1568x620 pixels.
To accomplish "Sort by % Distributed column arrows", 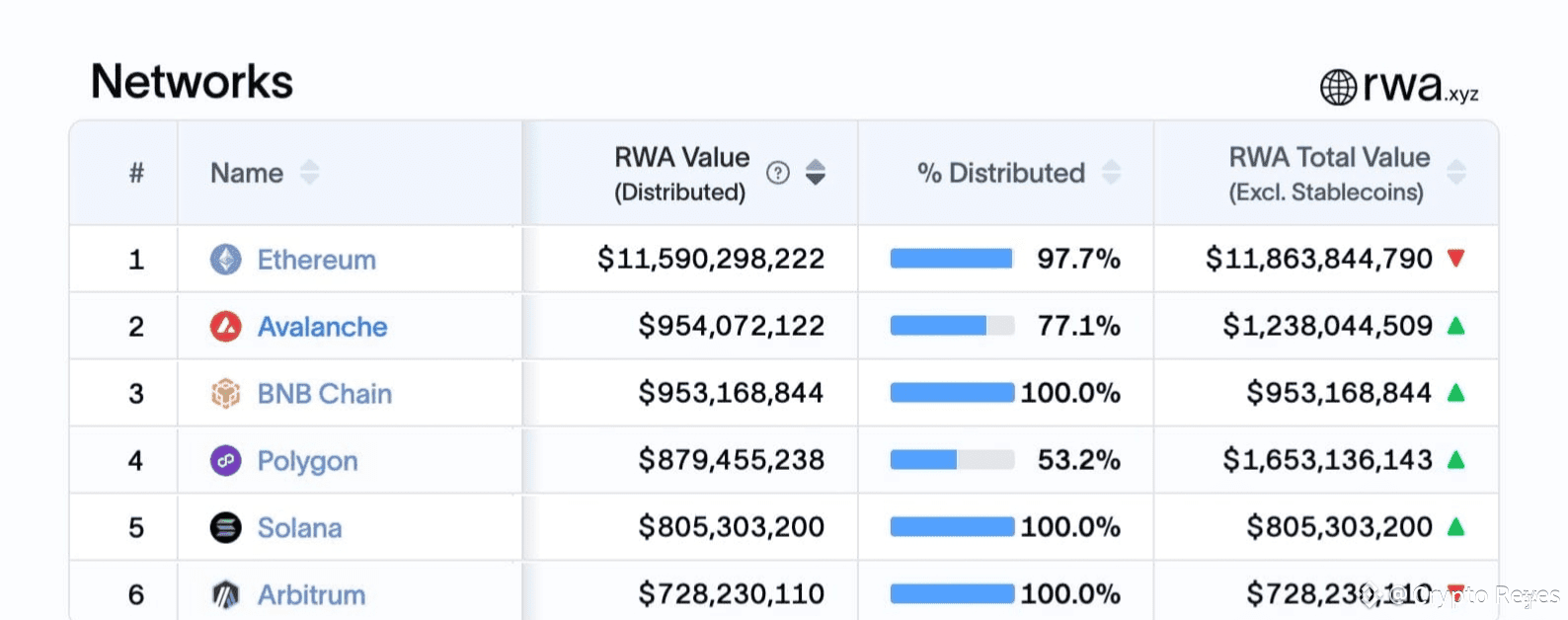I will click(x=1112, y=173).
